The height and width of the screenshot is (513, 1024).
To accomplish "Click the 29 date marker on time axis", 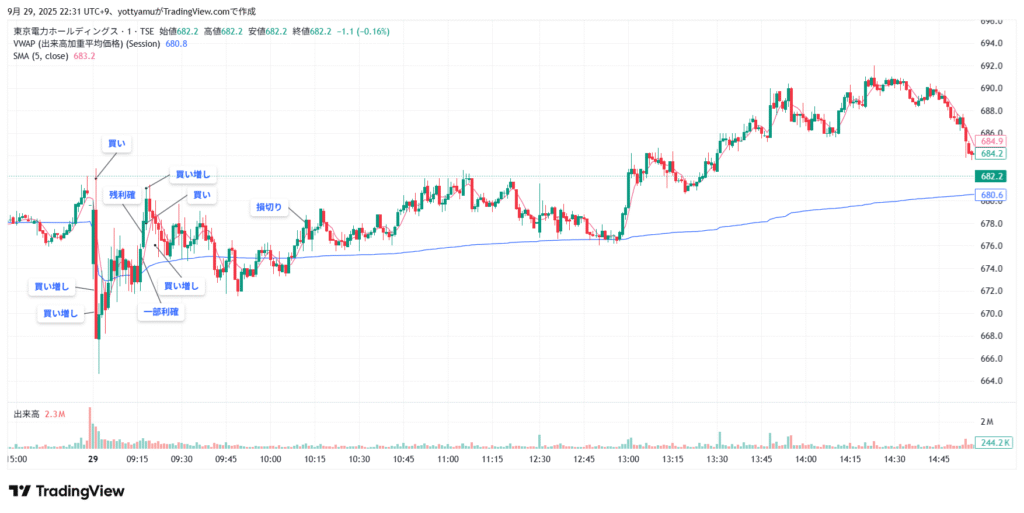I will point(92,459).
